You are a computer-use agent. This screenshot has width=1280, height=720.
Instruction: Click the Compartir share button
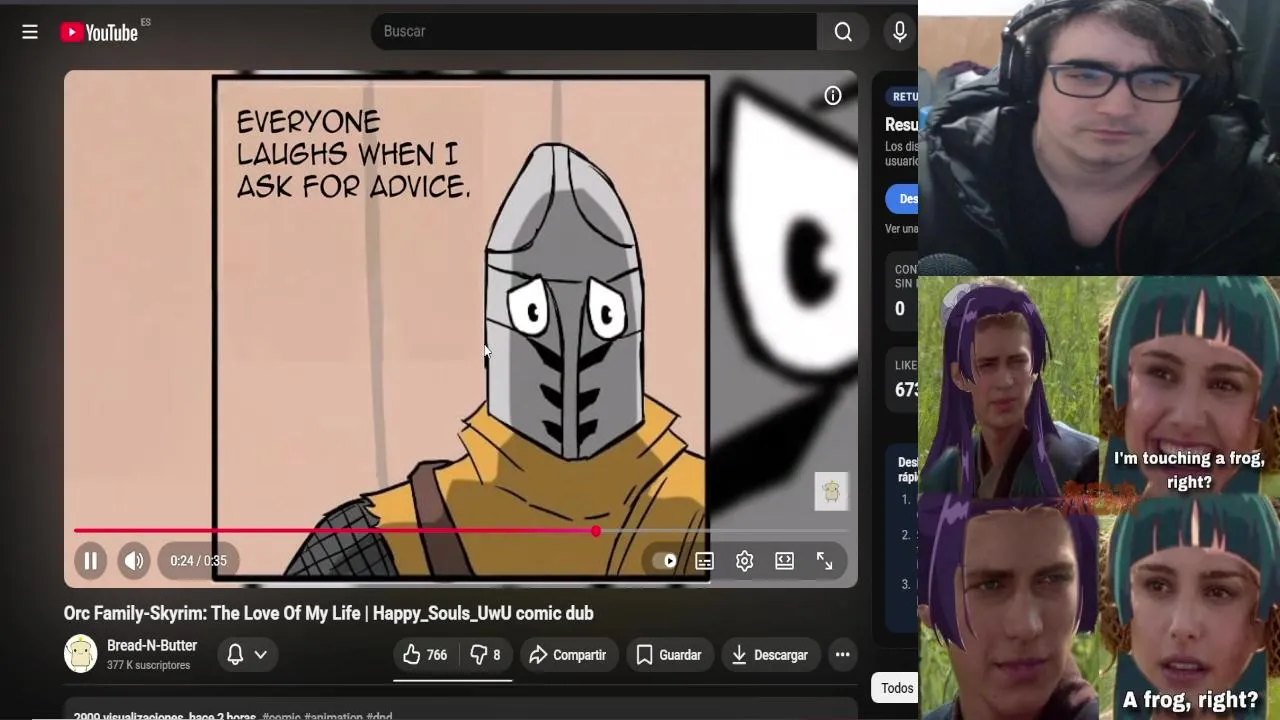[x=567, y=655]
